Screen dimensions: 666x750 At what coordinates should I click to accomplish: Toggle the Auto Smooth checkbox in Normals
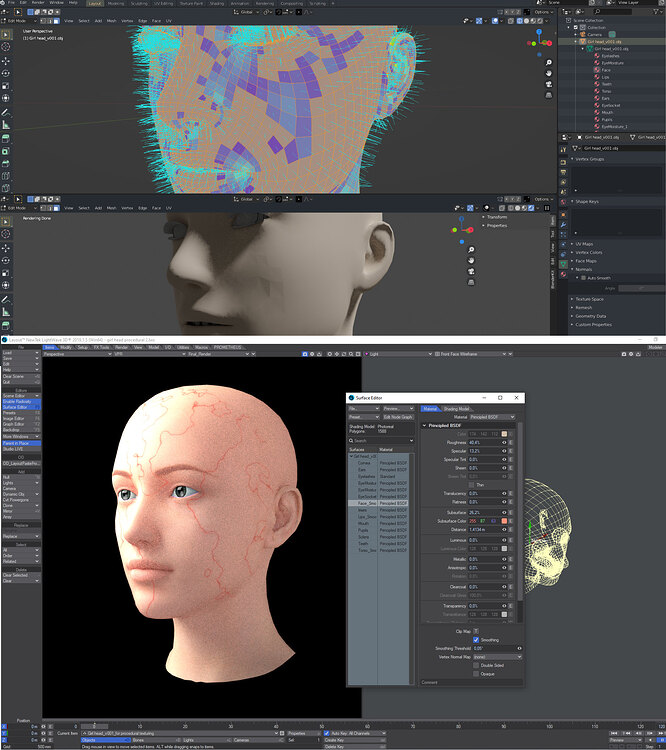tap(584, 278)
